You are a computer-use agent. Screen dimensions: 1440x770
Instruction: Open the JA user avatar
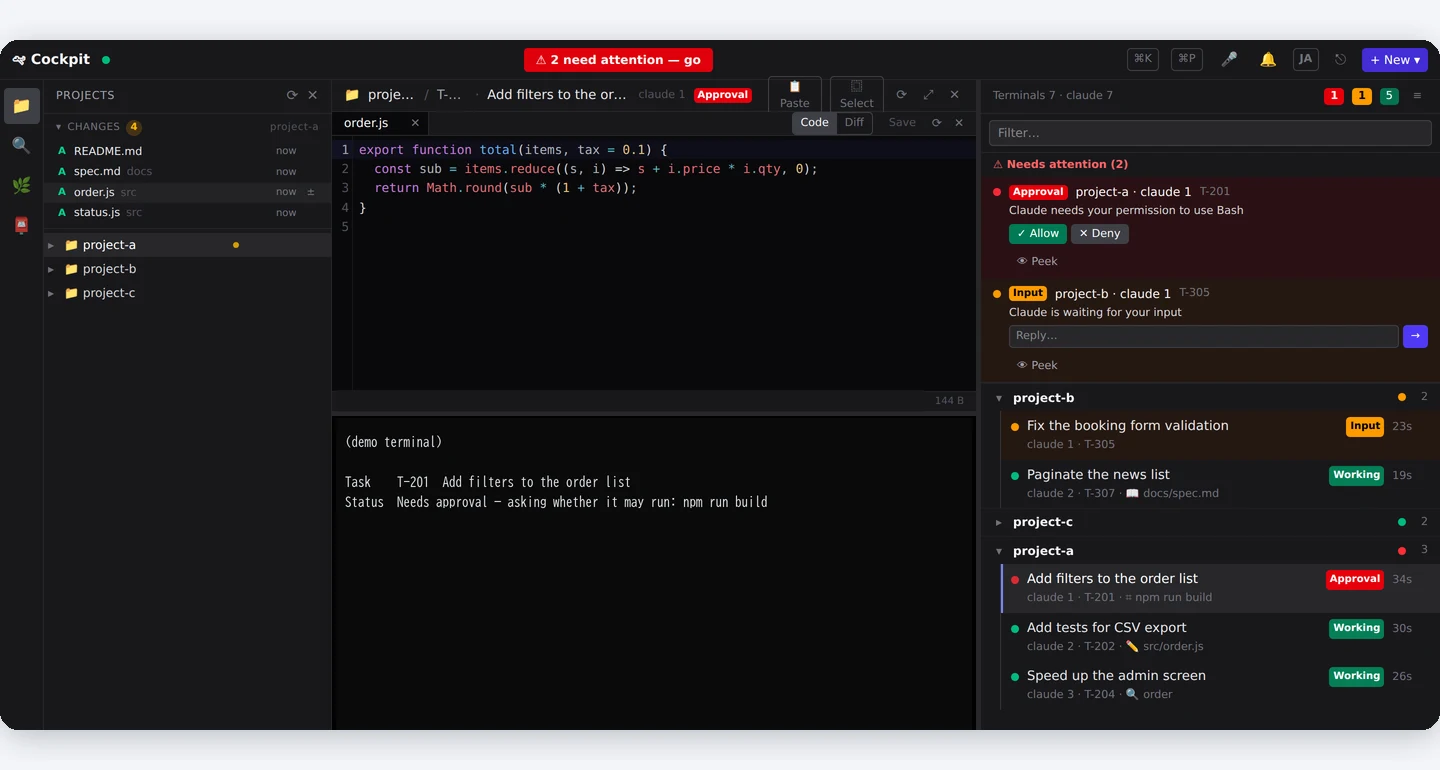point(1305,59)
